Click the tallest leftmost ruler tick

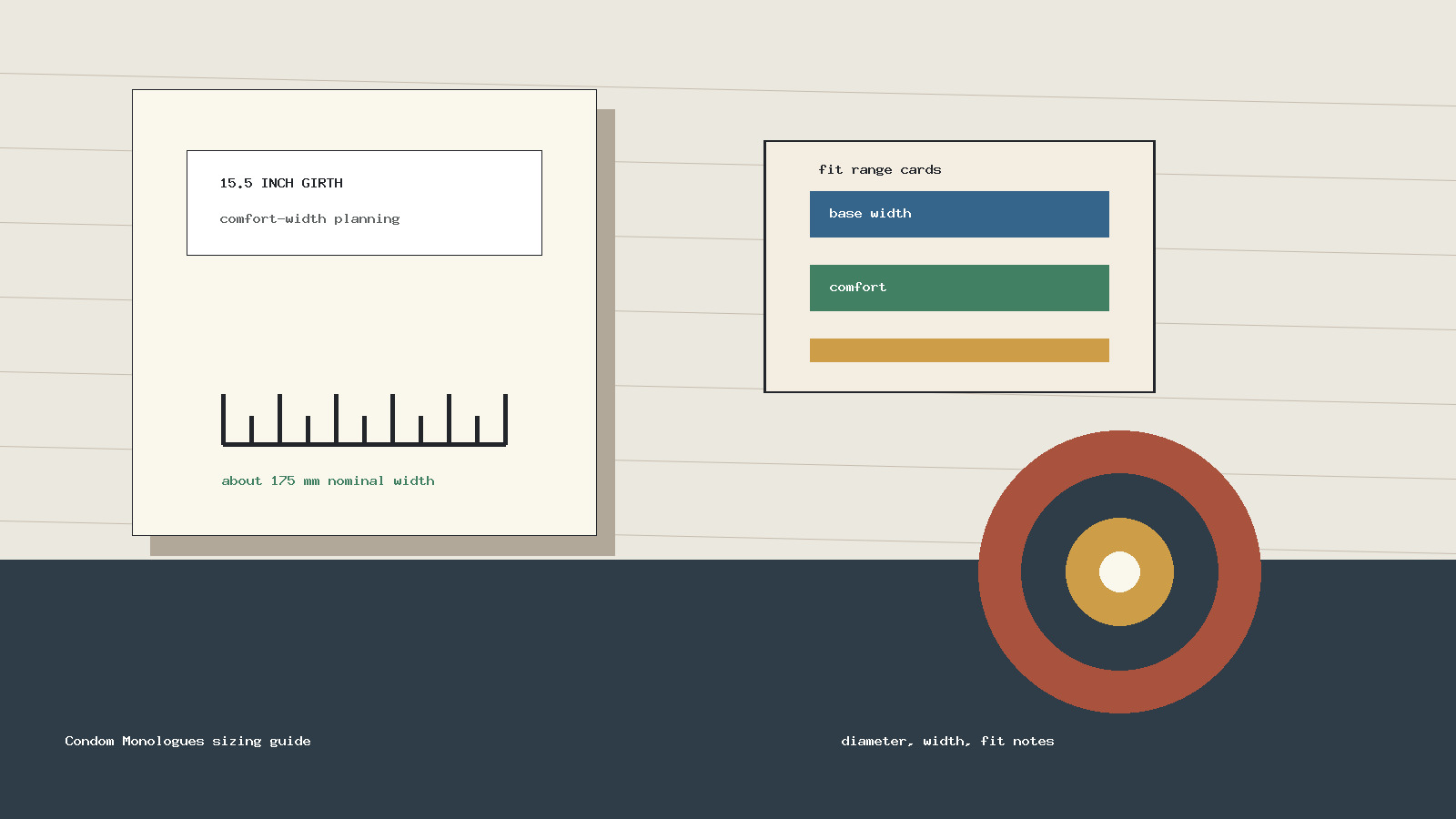(x=224, y=419)
